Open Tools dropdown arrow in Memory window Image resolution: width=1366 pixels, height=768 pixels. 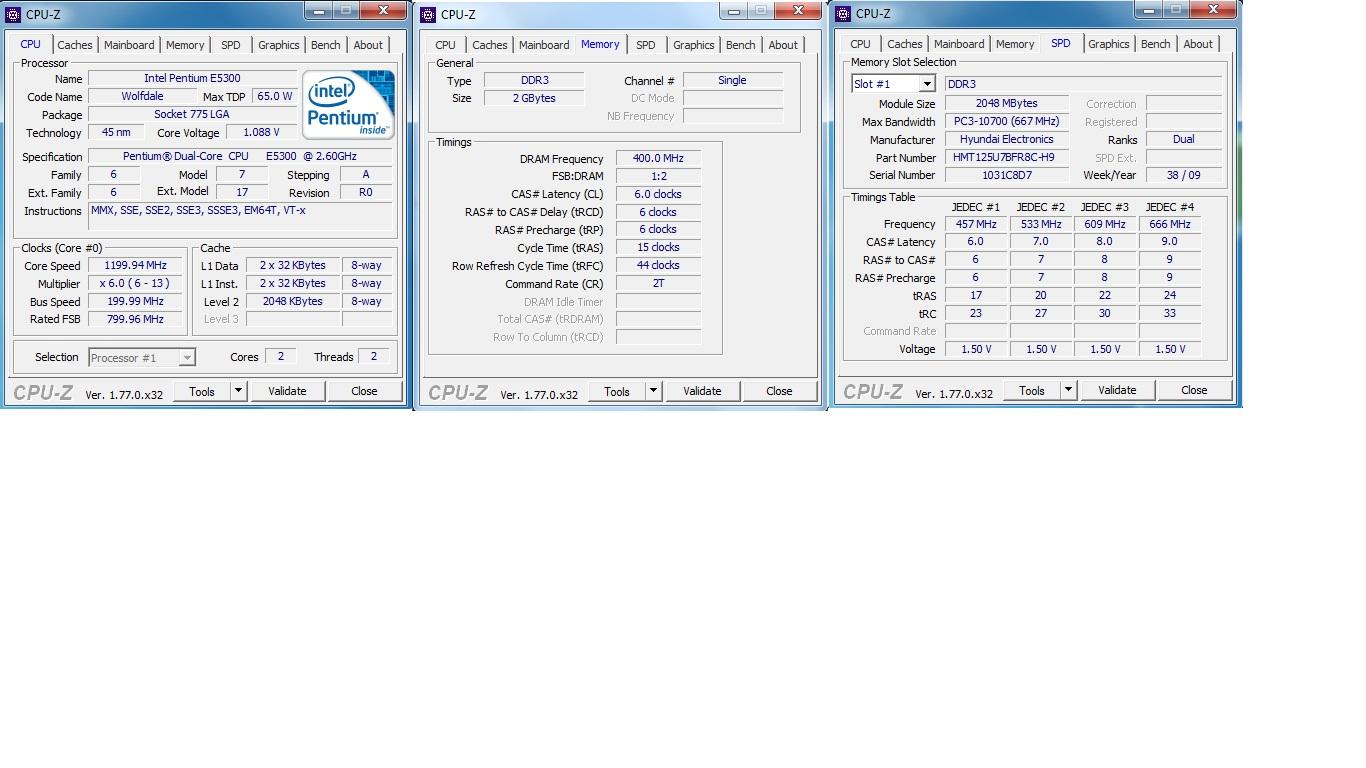[653, 391]
